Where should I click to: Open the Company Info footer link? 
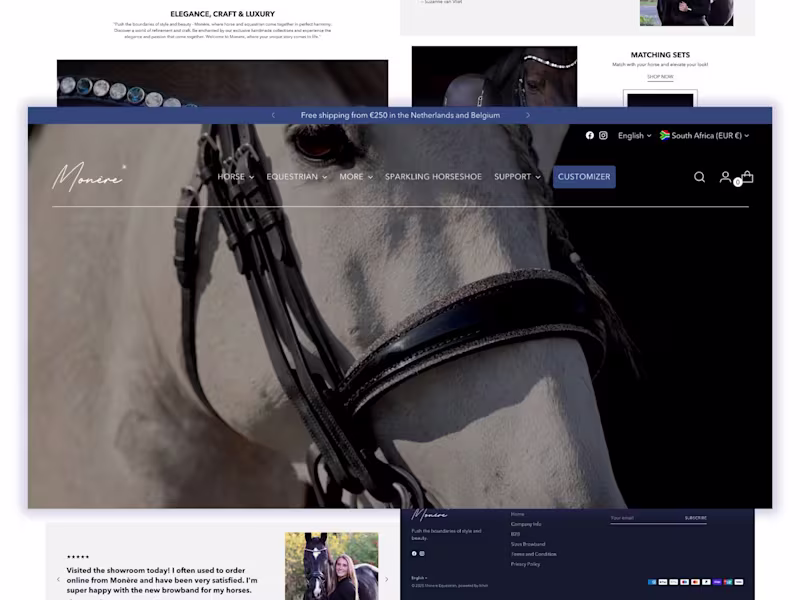click(x=526, y=524)
